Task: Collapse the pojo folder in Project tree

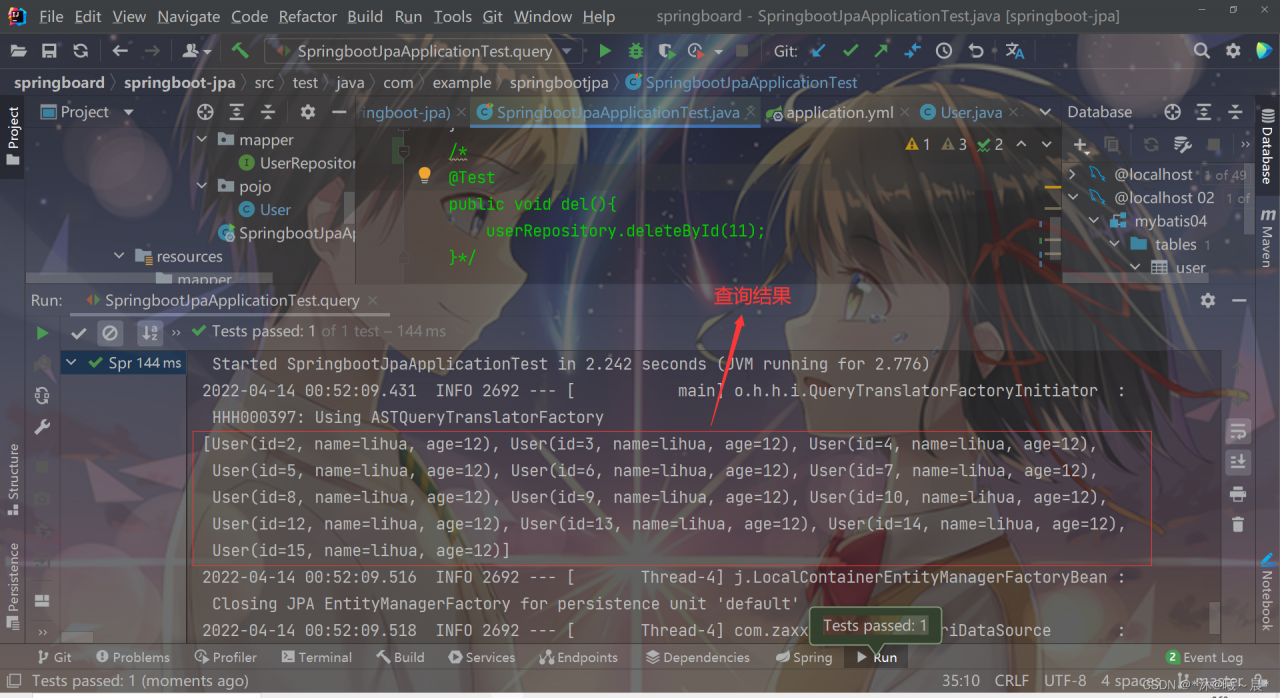Action: tap(202, 186)
